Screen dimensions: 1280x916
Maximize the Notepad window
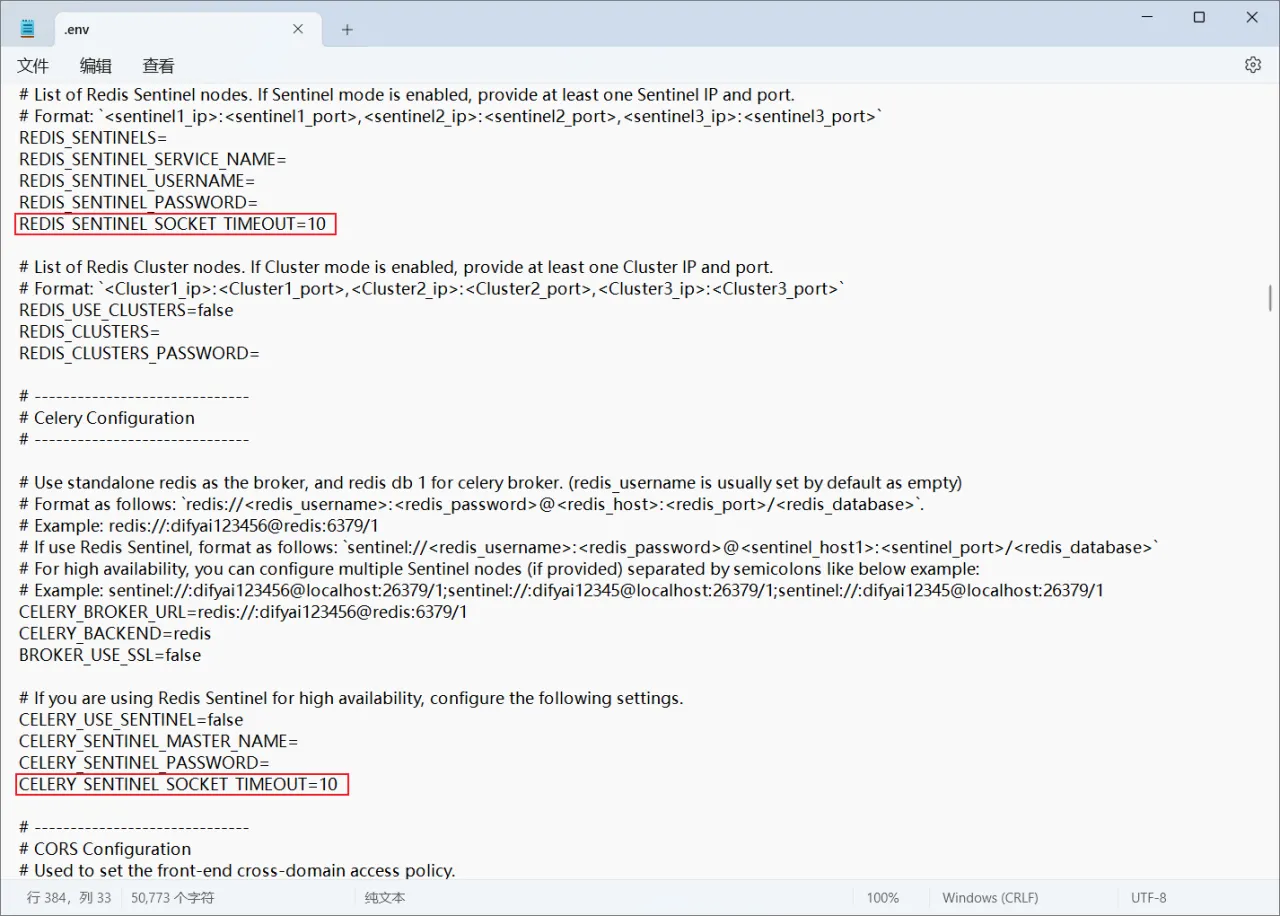pos(1199,17)
